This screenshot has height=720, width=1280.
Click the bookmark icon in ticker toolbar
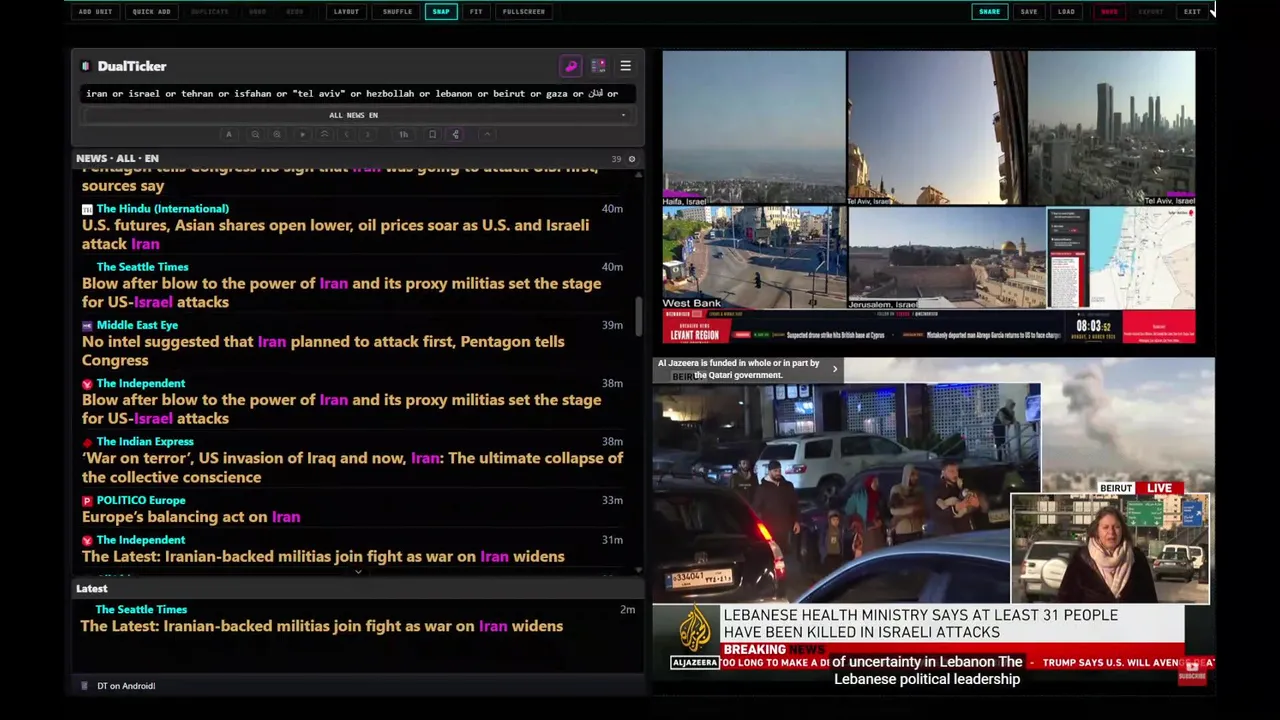coord(432,134)
